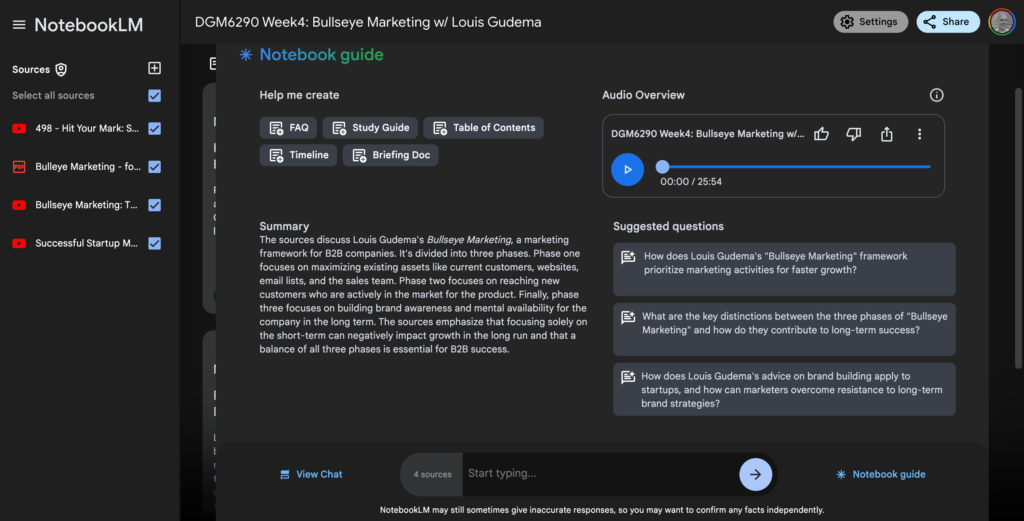Click thumbs down on Audio Overview
Screen dimensions: 1024x521
click(854, 134)
